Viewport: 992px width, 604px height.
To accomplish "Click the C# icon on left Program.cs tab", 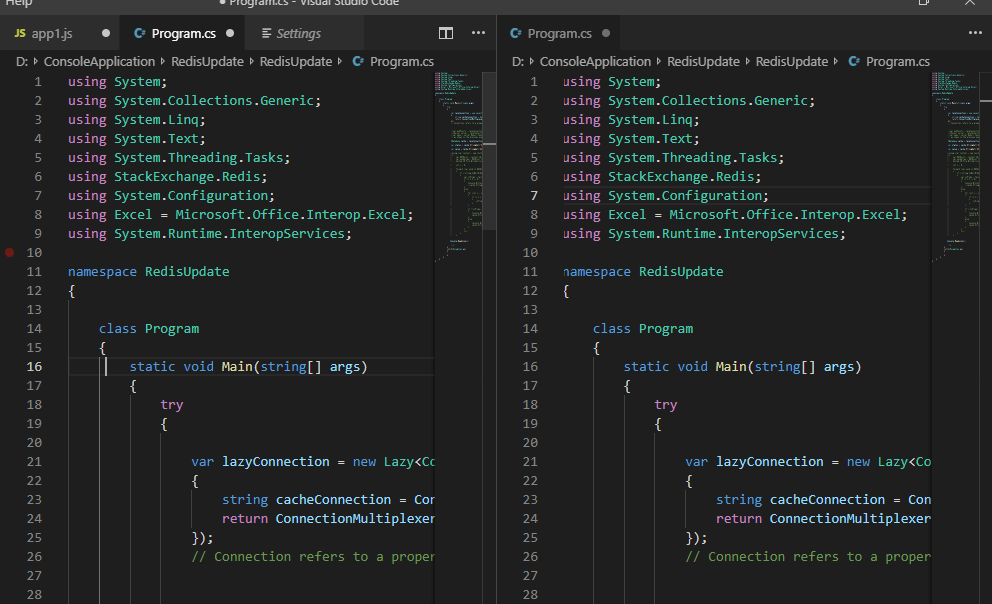I will coord(140,33).
